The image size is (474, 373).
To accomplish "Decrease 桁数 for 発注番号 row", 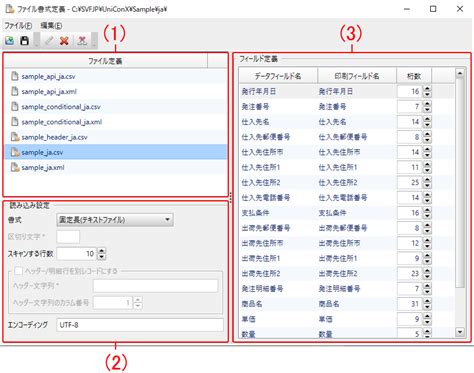I will 427,110.
